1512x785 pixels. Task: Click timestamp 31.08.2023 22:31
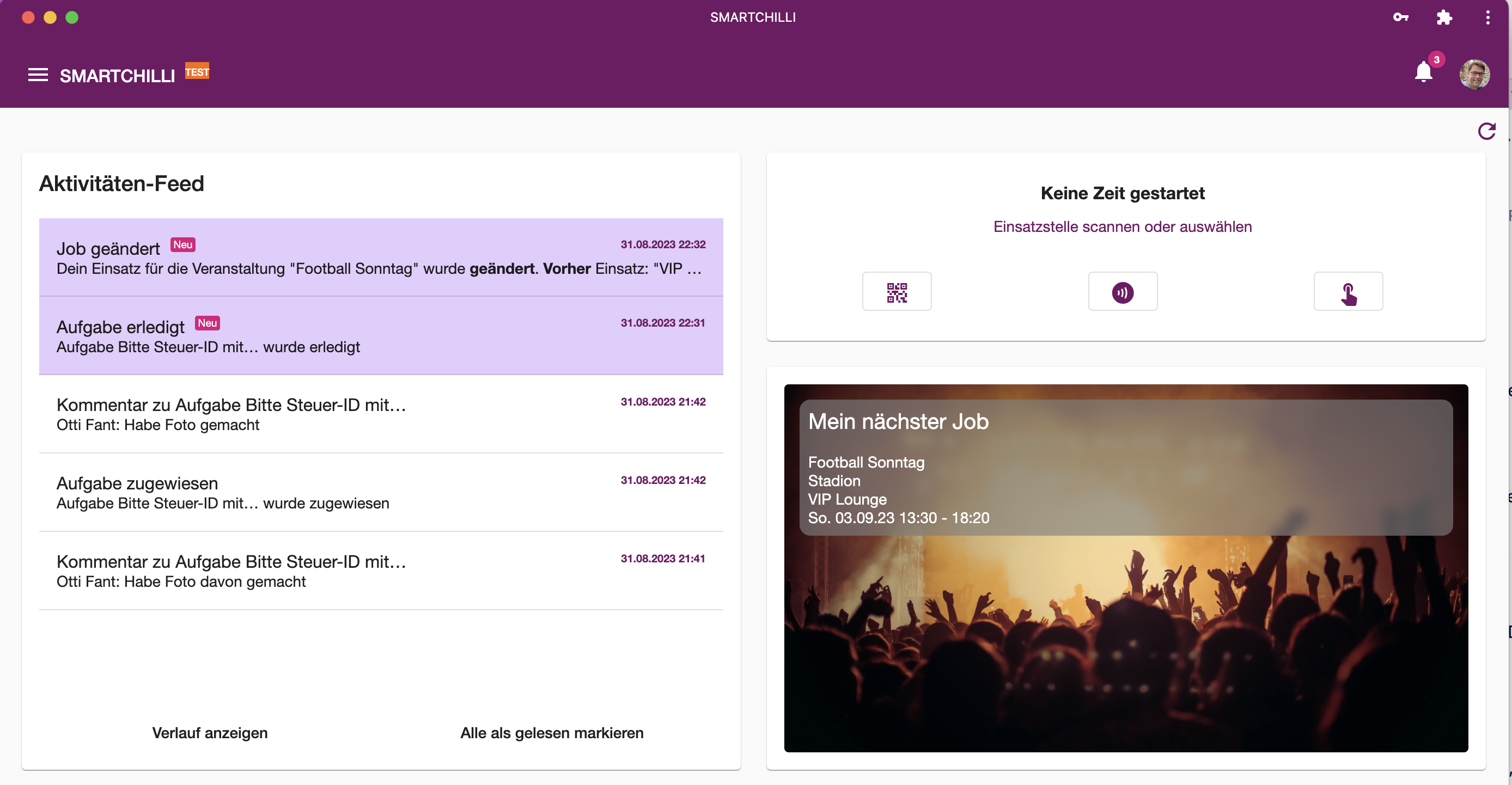[663, 323]
